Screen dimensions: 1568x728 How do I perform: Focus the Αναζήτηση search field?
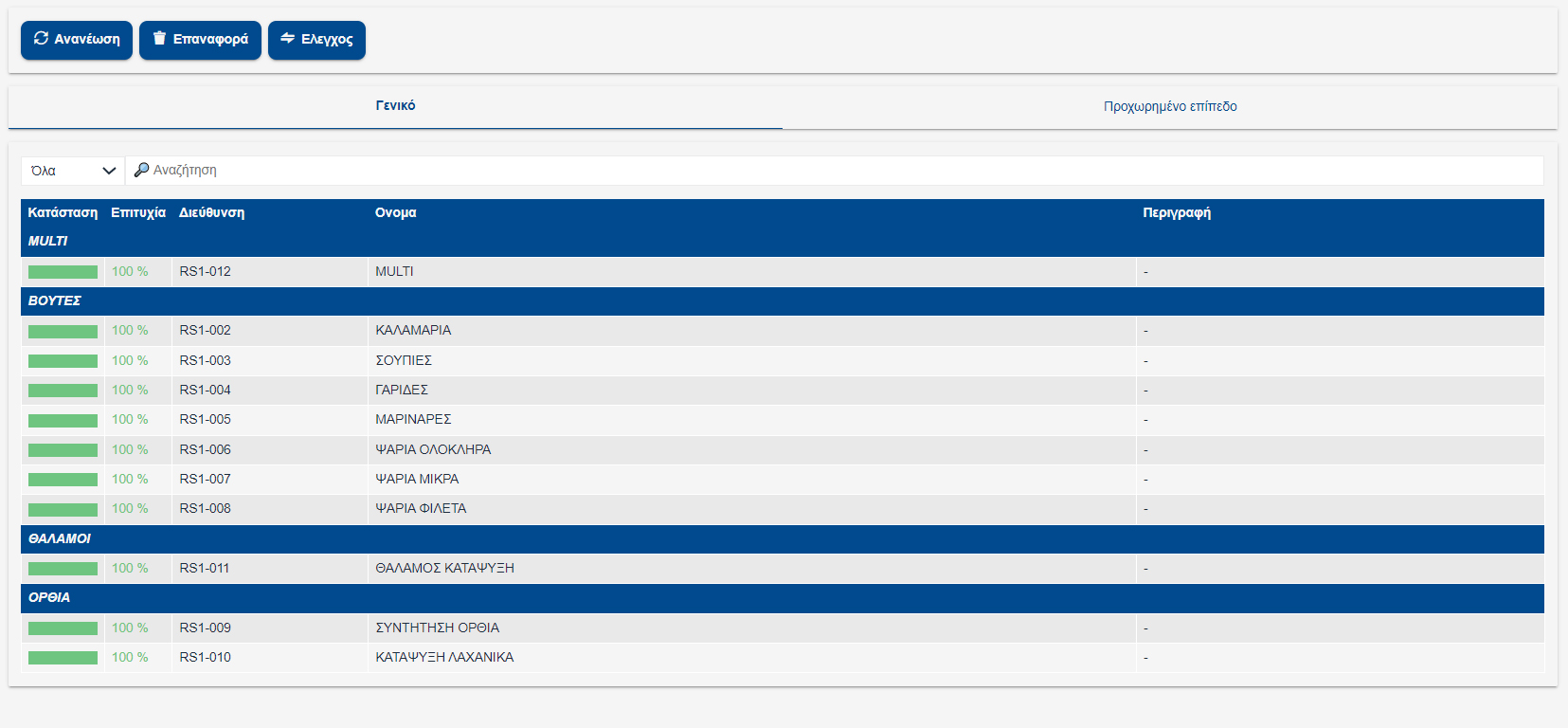point(834,171)
